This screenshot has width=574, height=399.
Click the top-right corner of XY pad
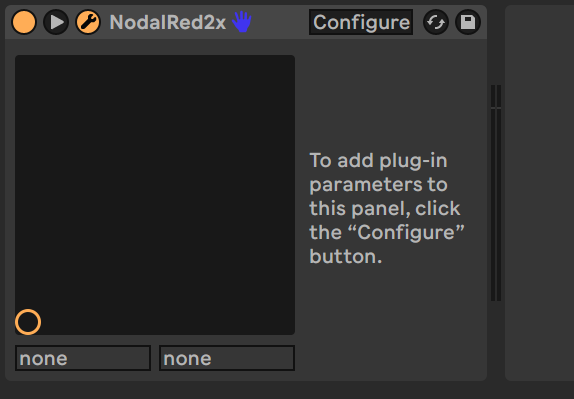(291, 59)
